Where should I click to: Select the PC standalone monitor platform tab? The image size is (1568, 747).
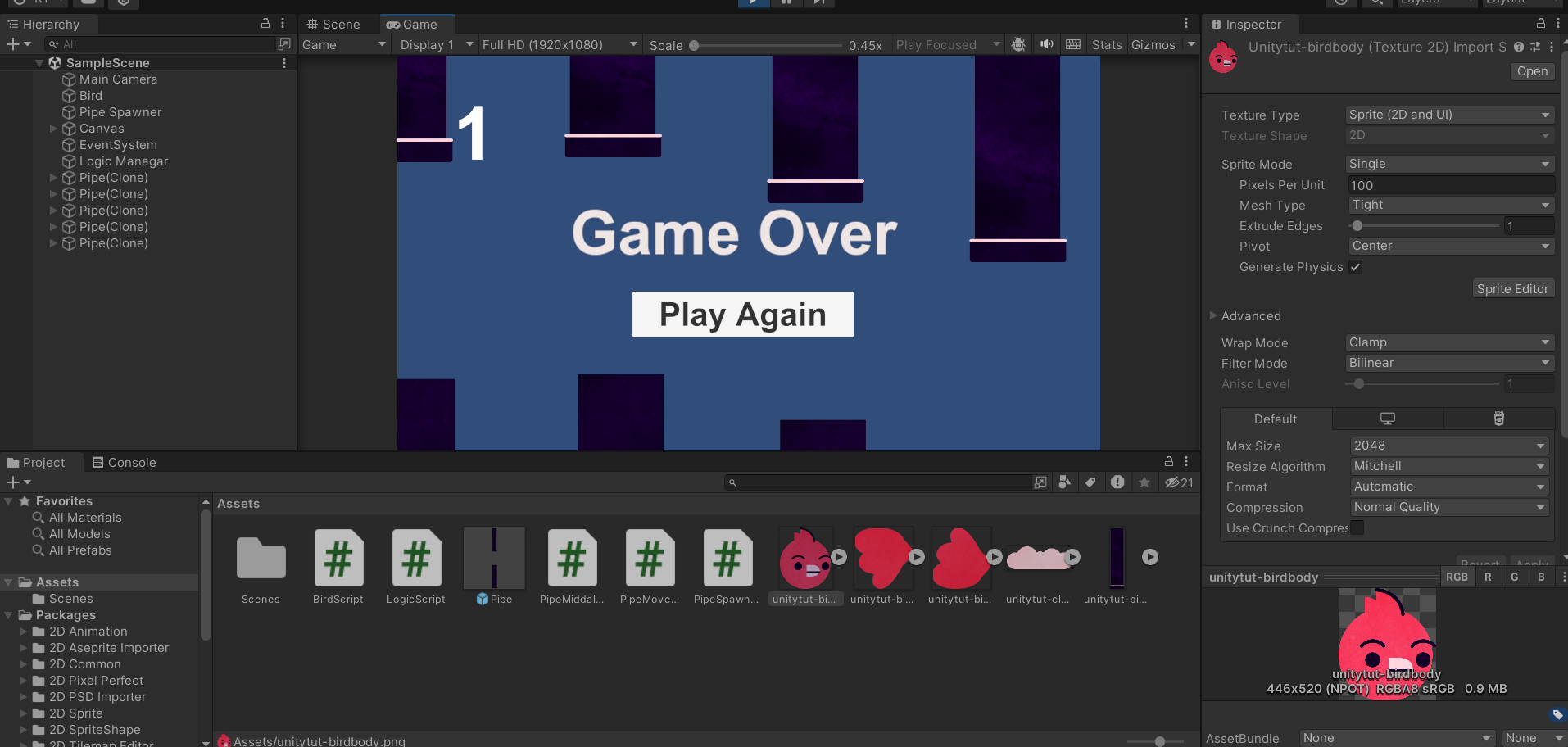(1388, 419)
